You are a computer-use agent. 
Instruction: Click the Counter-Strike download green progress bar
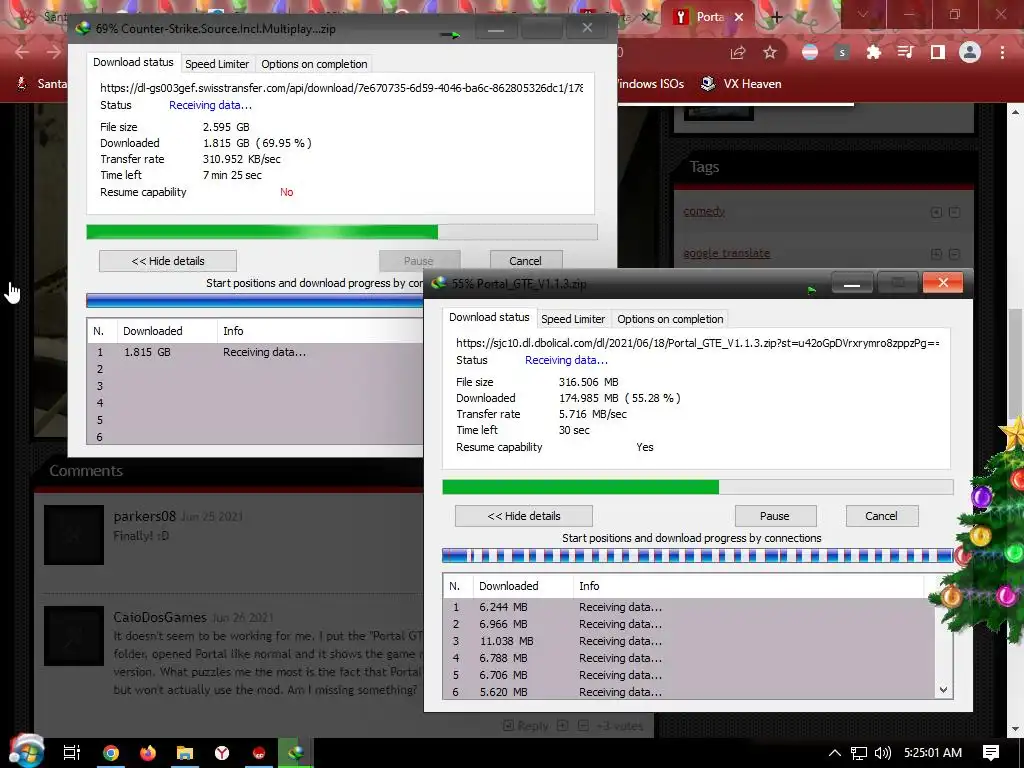pyautogui.click(x=342, y=232)
